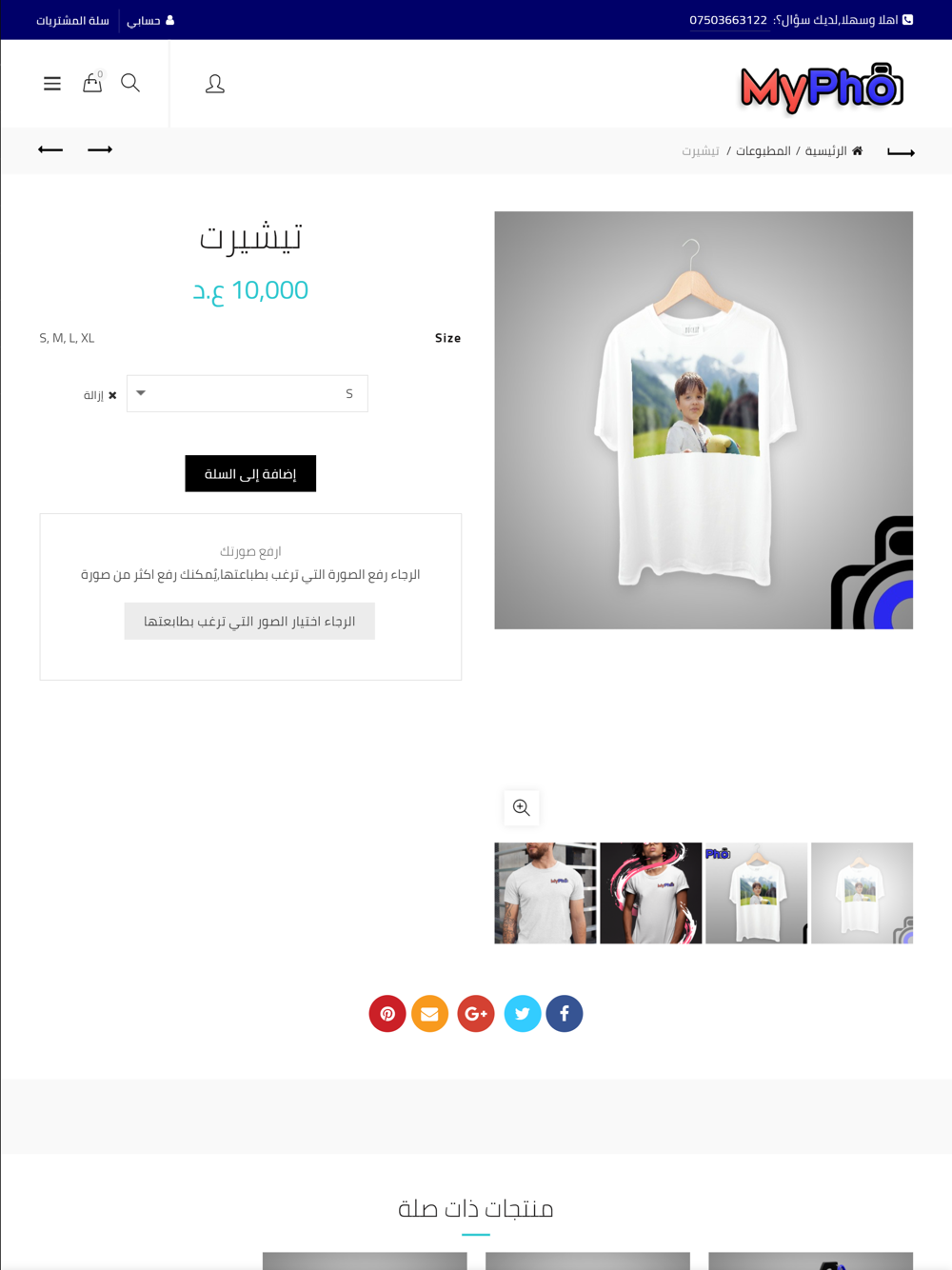The image size is (952, 1270).
Task: Share product on Facebook
Action: pos(565,1013)
